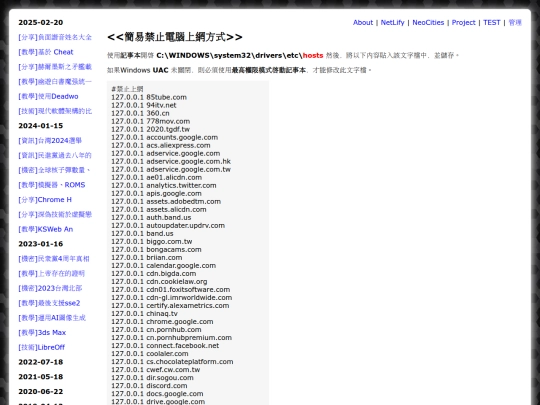Click the 'chrome.google.com' hosts line
The height and width of the screenshot is (405, 540).
pos(162,322)
